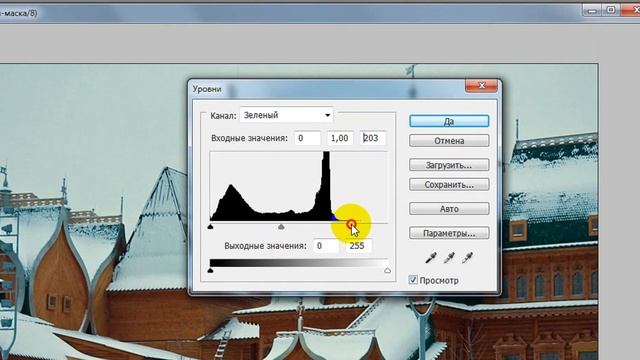Open the Параметры... options button

[x=449, y=233]
